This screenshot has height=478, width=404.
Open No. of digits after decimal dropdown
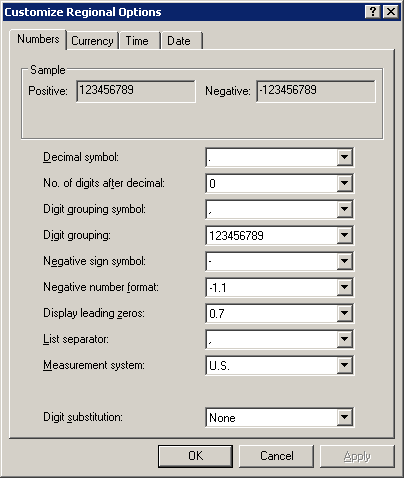tap(344, 183)
